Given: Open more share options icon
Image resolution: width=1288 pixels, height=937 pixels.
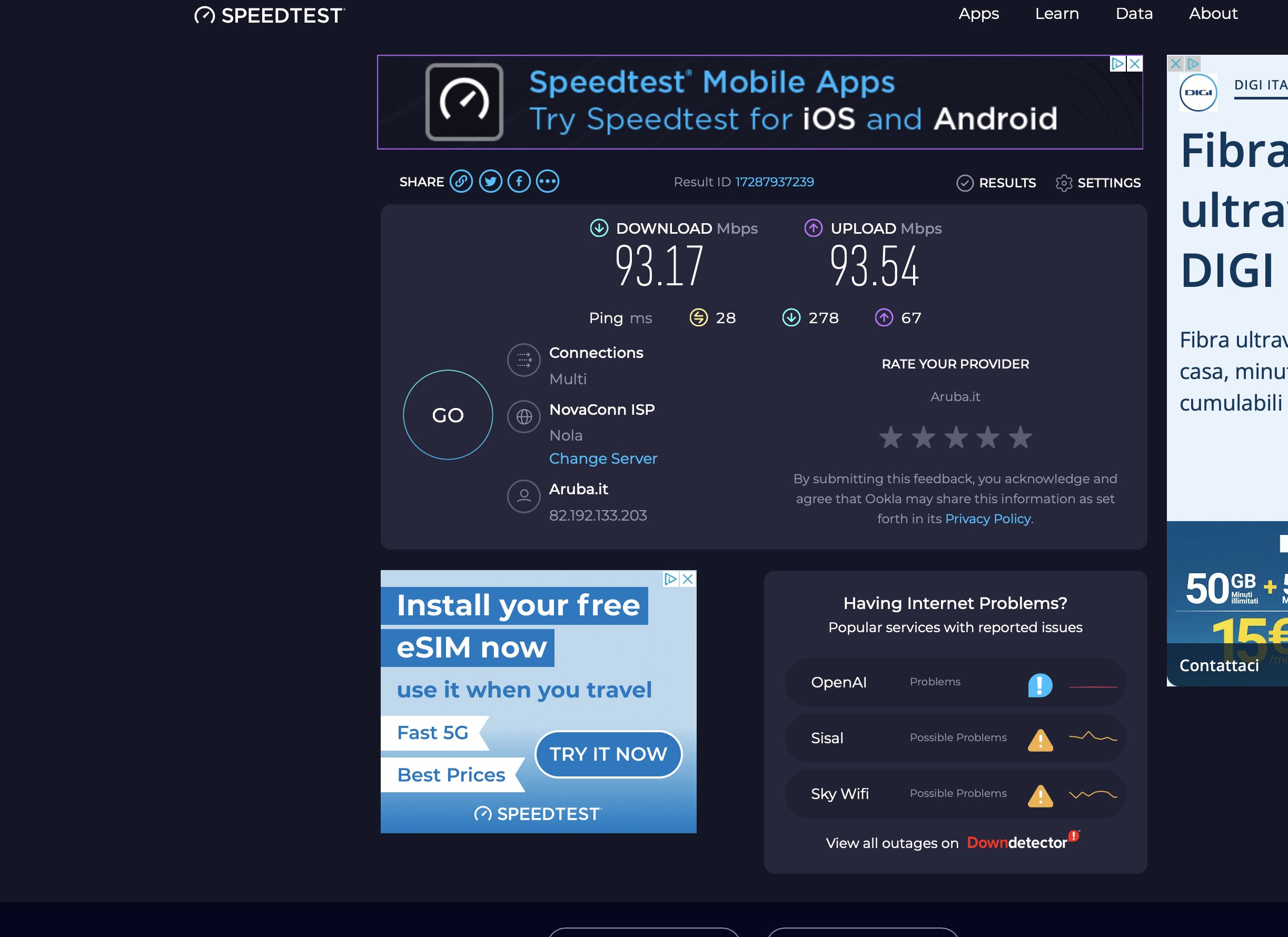Looking at the screenshot, I should pos(548,182).
